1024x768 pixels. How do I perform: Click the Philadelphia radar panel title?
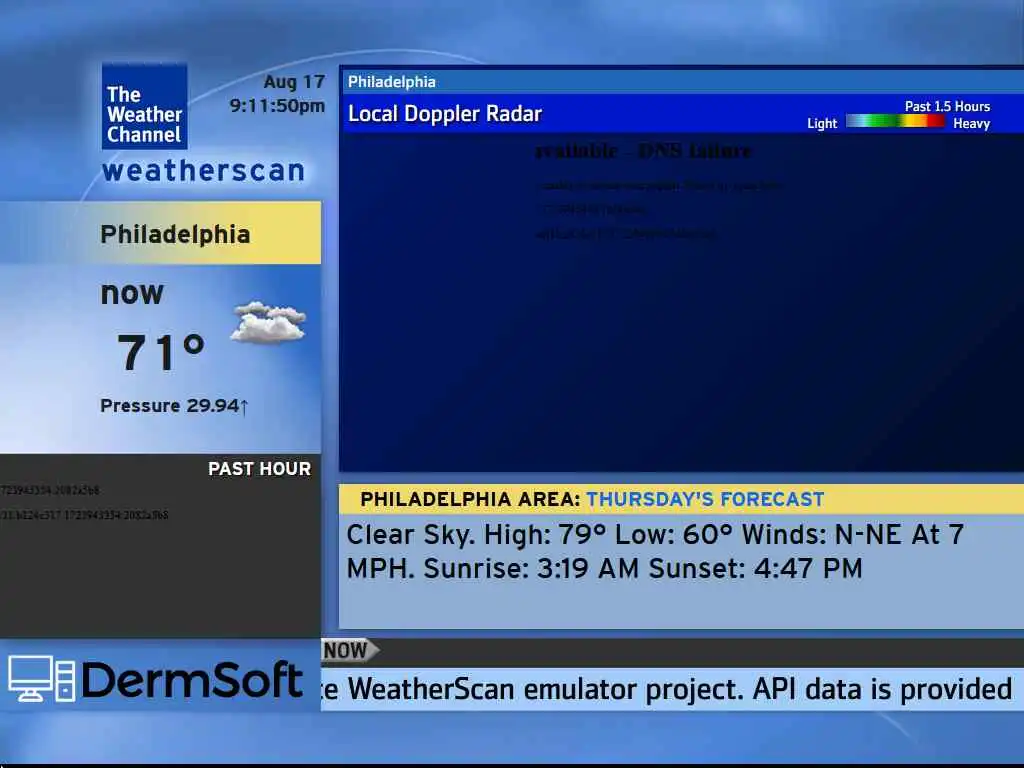[392, 82]
